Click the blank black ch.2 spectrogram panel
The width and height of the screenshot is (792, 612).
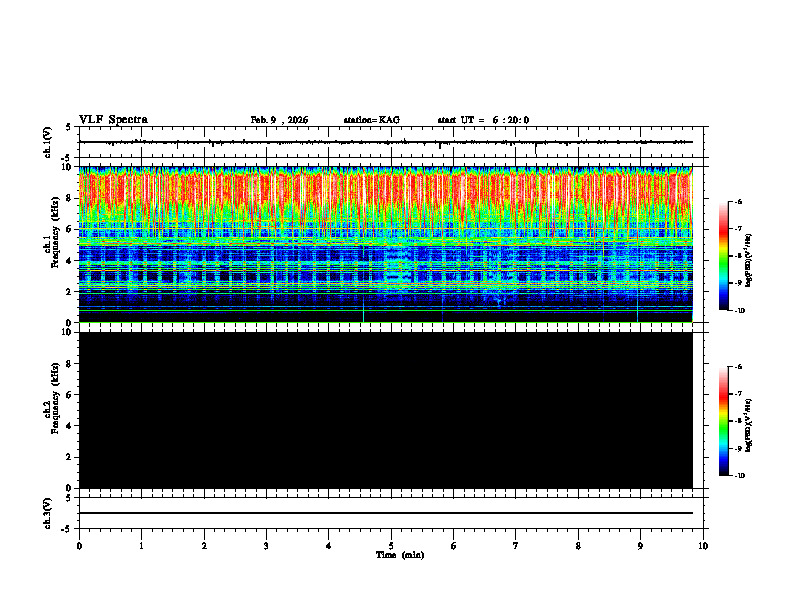point(385,410)
